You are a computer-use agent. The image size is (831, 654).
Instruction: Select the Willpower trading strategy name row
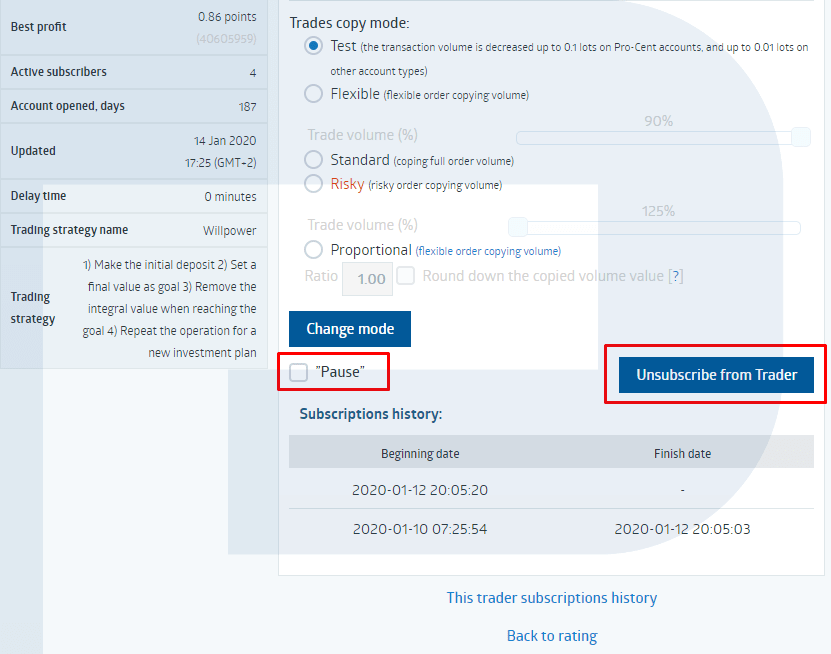[x=135, y=230]
